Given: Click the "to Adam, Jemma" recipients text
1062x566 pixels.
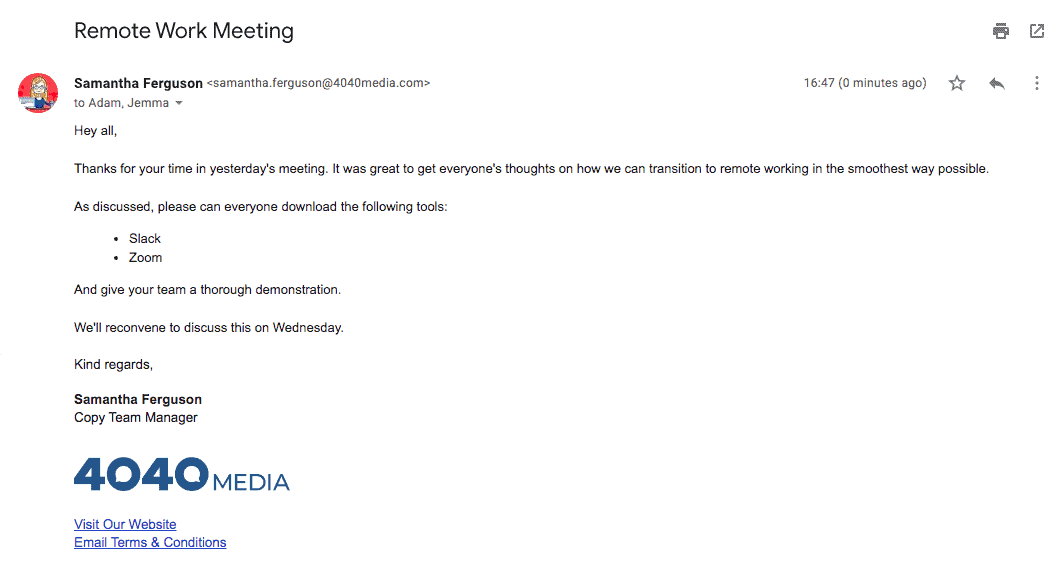Looking at the screenshot, I should click(121, 103).
